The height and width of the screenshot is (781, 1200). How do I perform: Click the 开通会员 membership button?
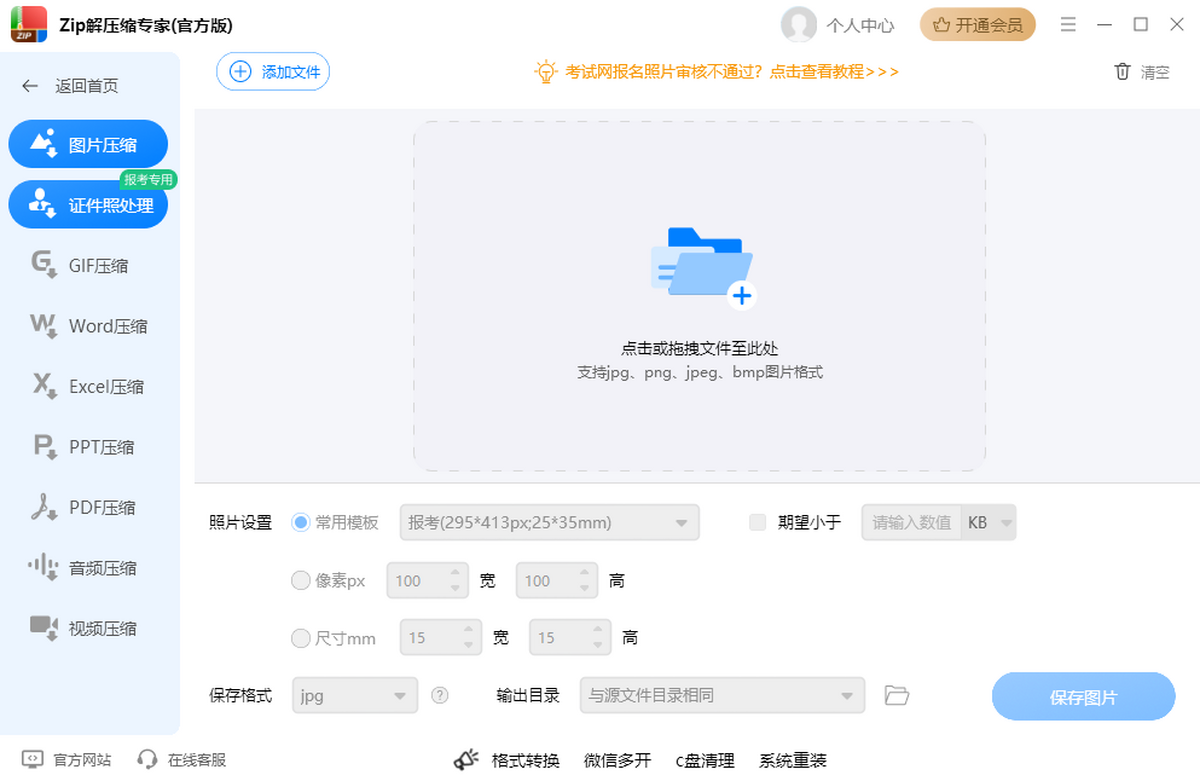coord(977,25)
